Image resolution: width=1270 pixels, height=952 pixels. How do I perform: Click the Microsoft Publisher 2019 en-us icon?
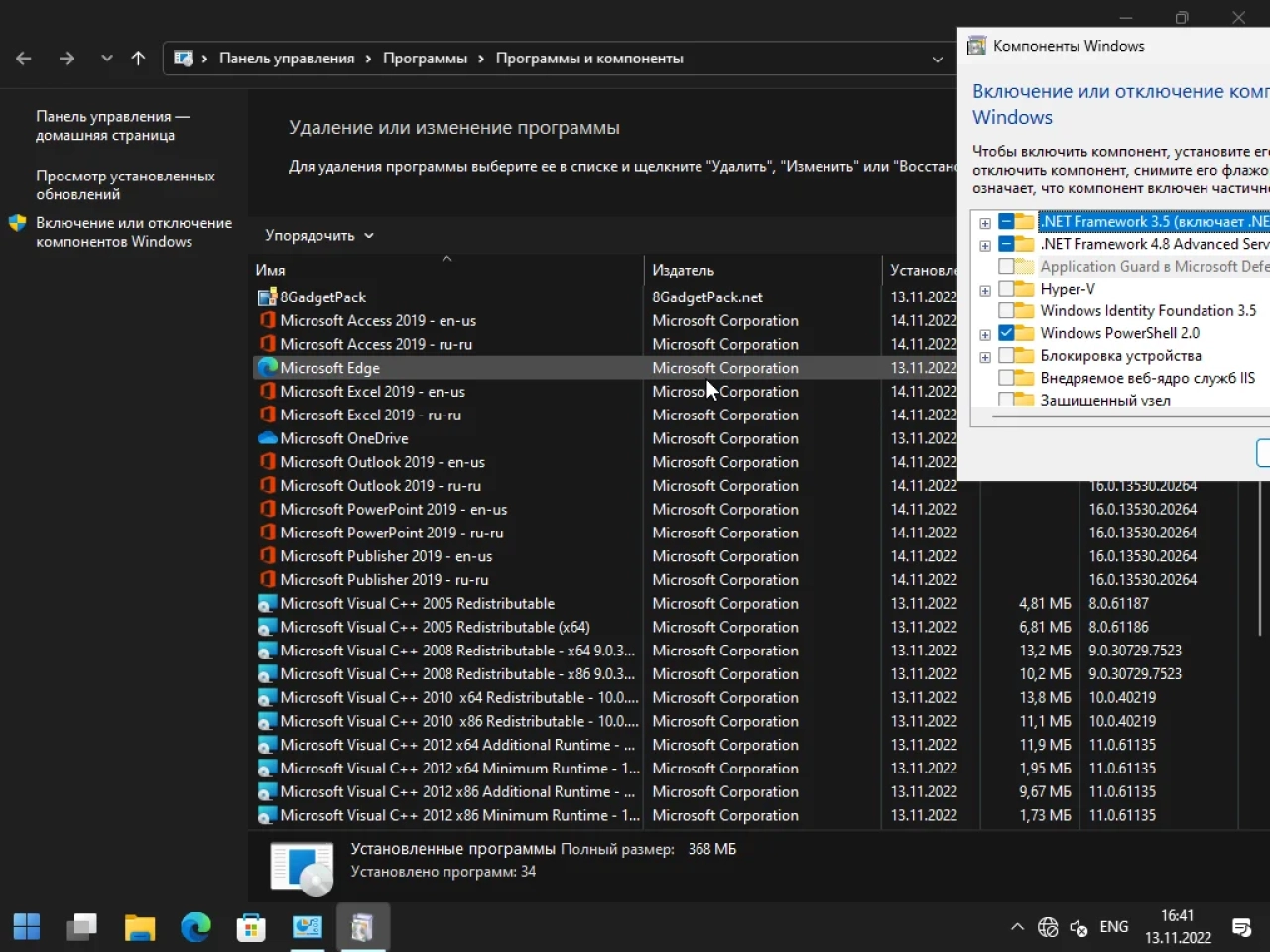point(267,556)
